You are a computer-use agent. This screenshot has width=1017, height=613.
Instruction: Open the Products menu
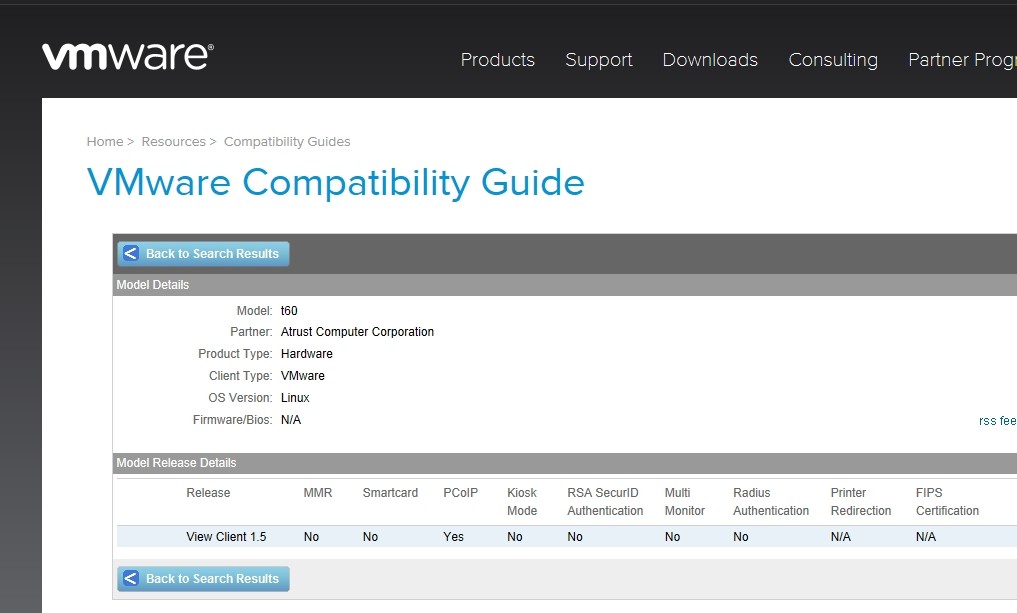pos(497,60)
